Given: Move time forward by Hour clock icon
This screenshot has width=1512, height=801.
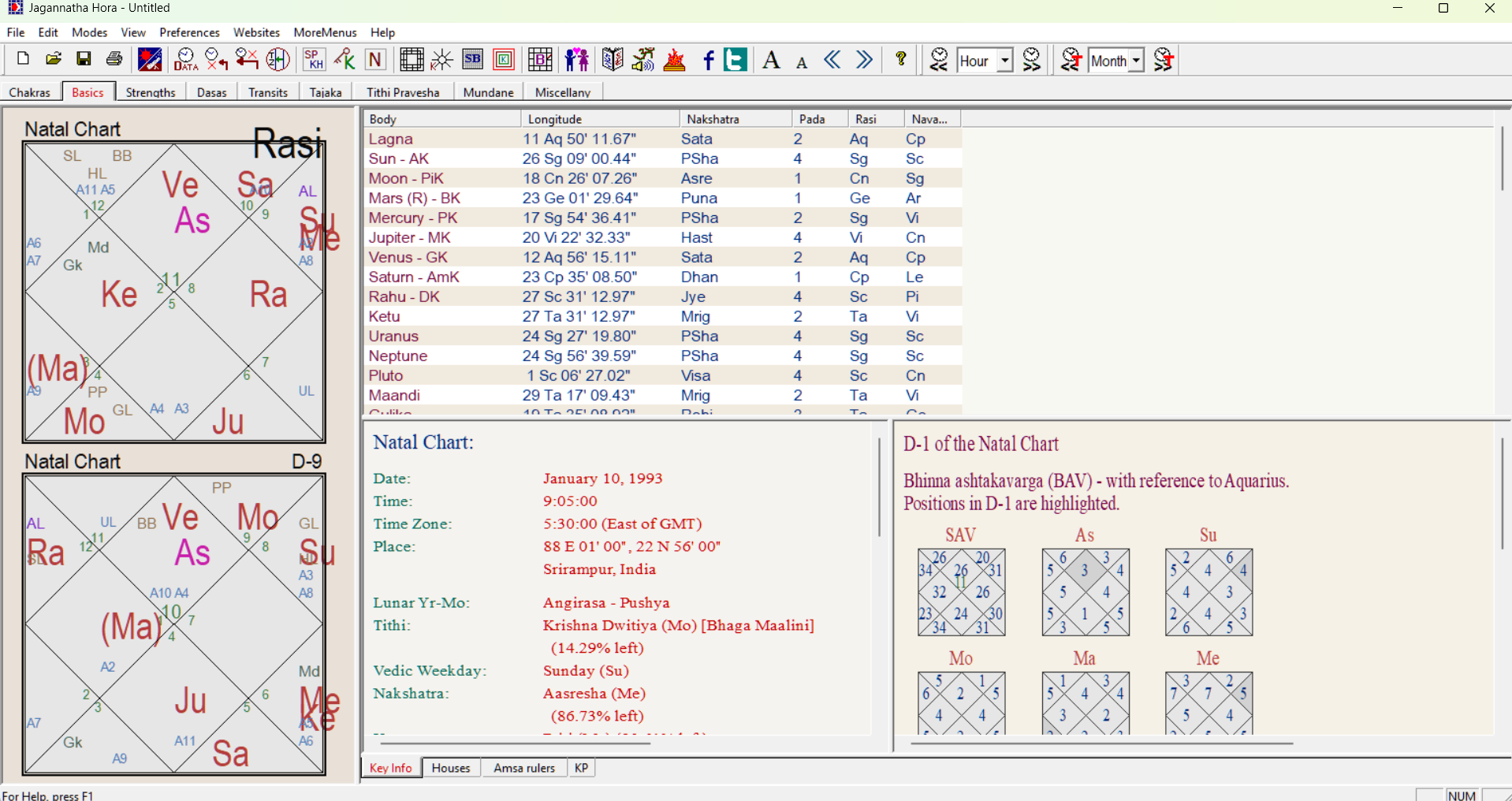Looking at the screenshot, I should [x=1032, y=59].
